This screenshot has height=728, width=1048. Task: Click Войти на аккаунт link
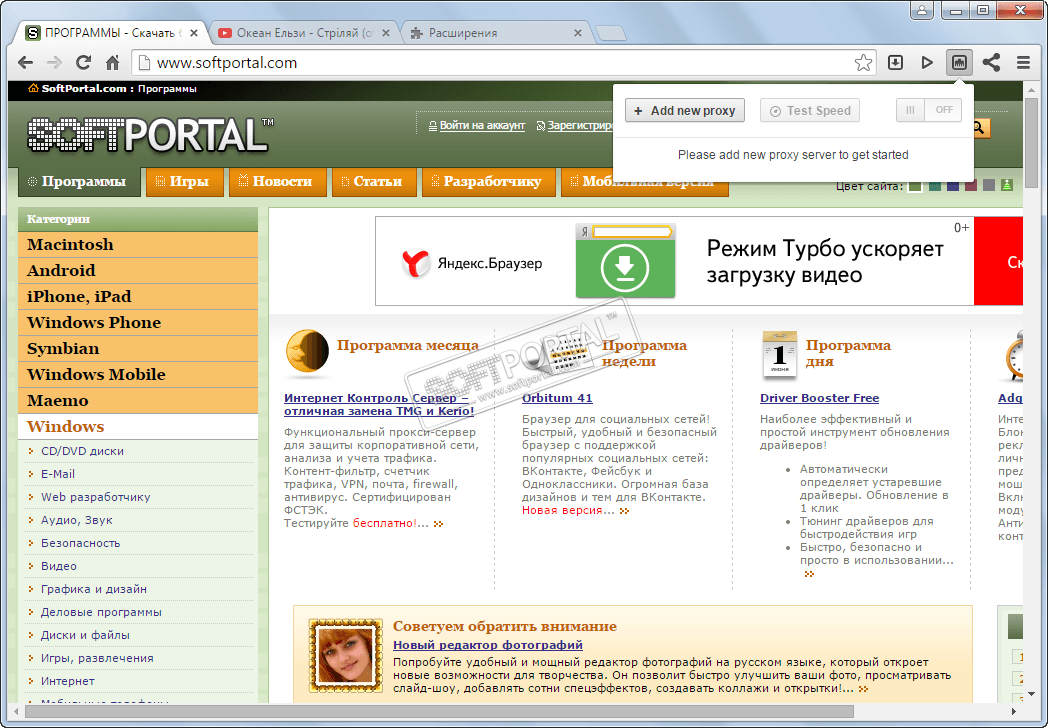tap(482, 126)
